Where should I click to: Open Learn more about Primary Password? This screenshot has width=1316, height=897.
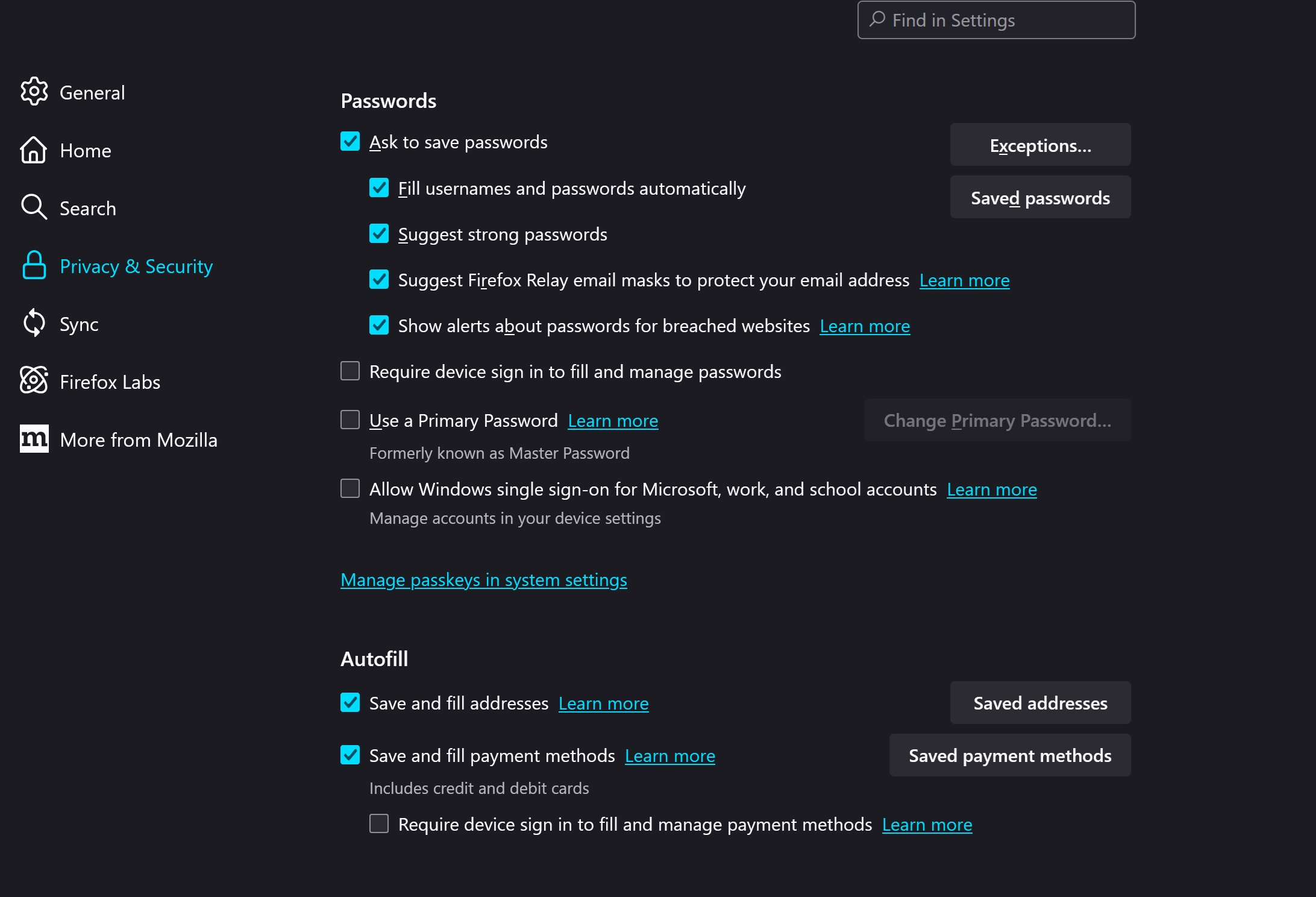[613, 421]
